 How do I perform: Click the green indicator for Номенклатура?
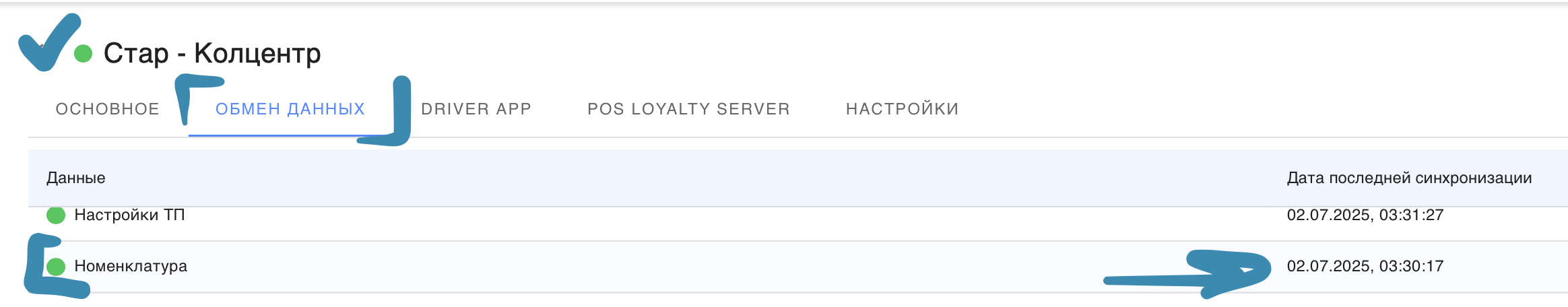[x=56, y=267]
